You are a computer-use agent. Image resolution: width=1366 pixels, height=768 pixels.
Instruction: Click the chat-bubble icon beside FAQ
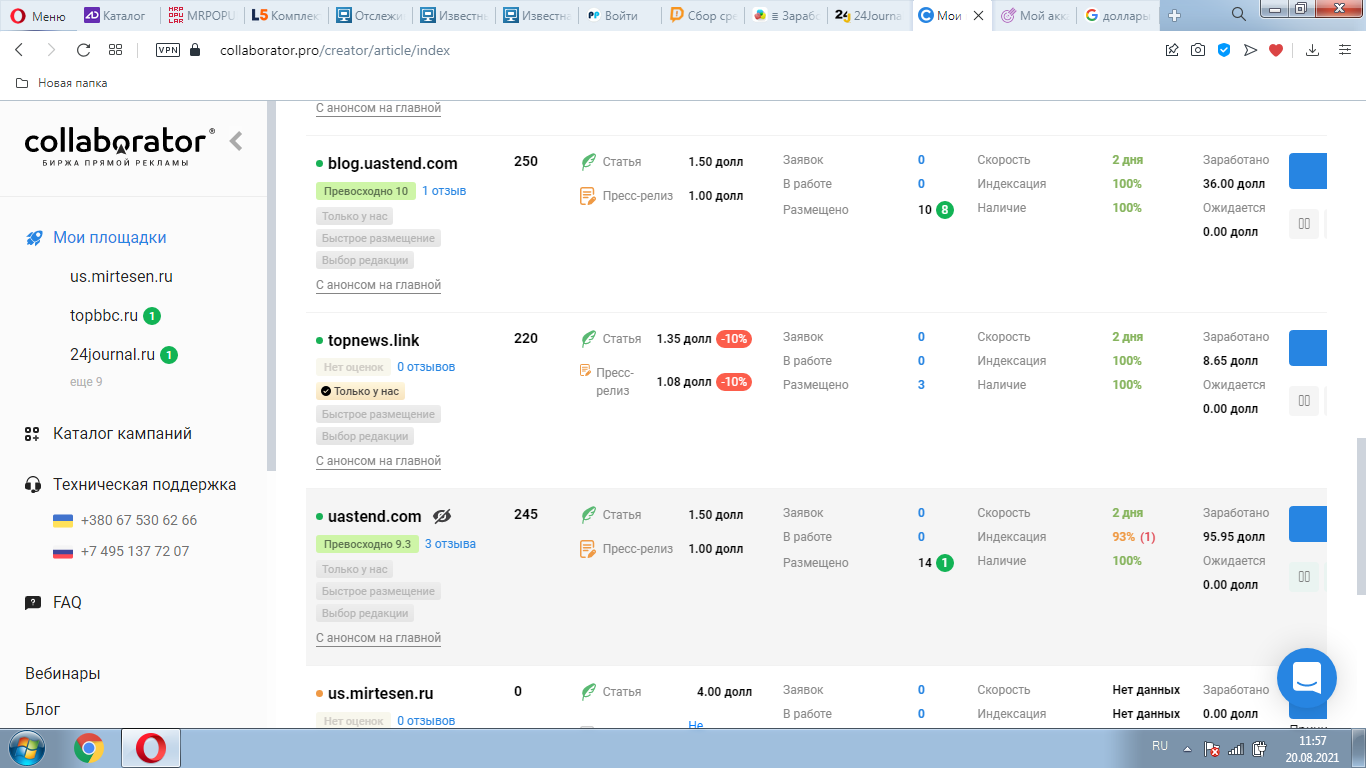pos(33,603)
